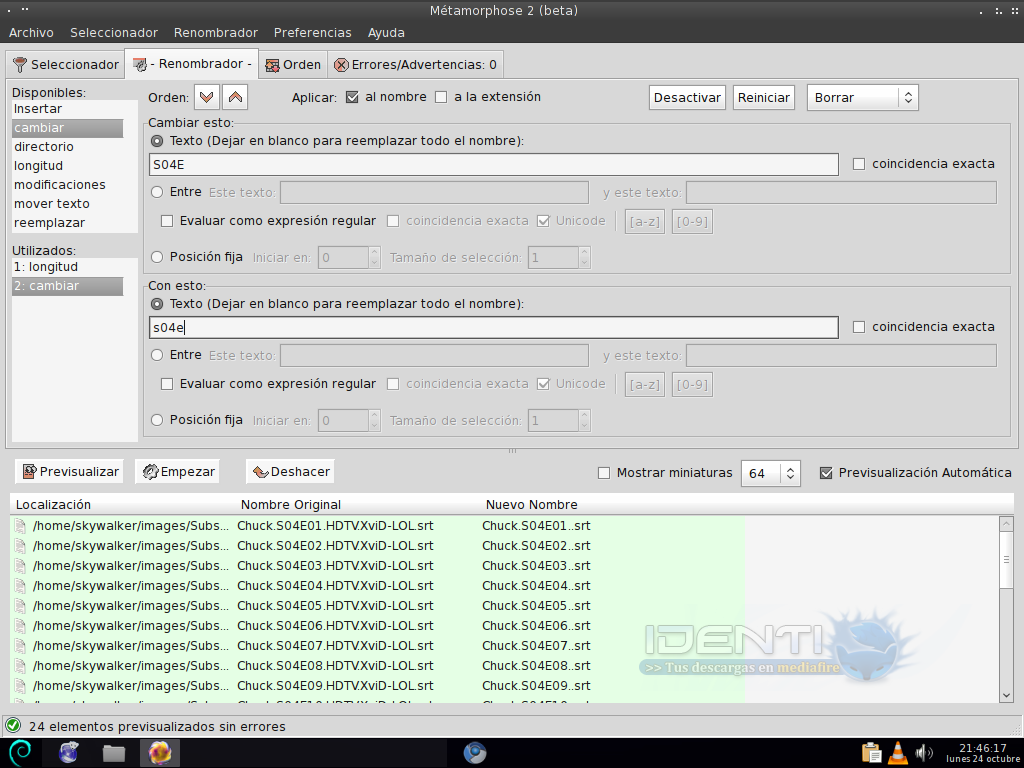The width and height of the screenshot is (1024, 768).
Task: Click the Debian menu swirl icon in taskbar
Action: (x=19, y=753)
